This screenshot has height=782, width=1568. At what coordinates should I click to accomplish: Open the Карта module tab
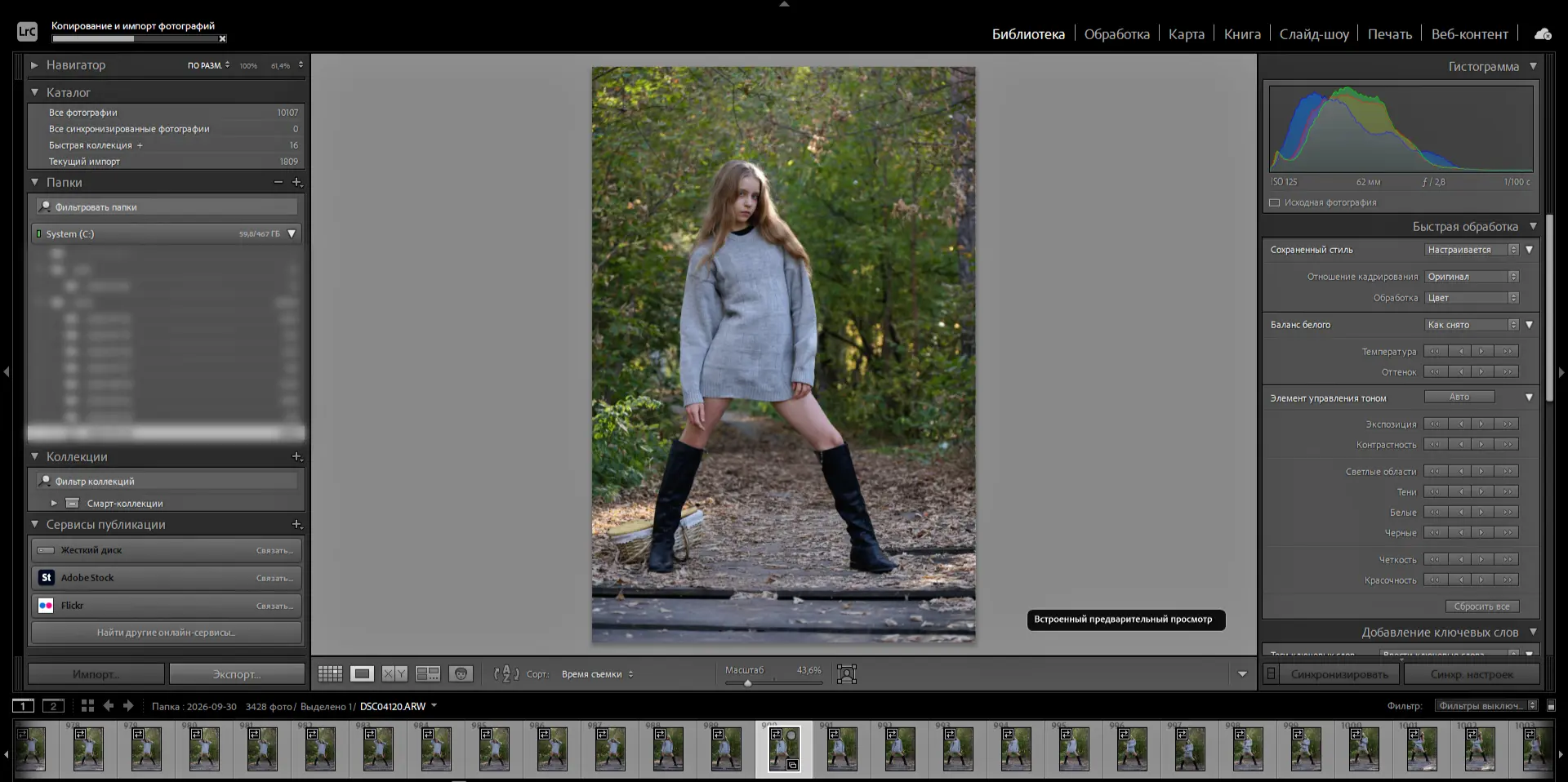point(1186,34)
